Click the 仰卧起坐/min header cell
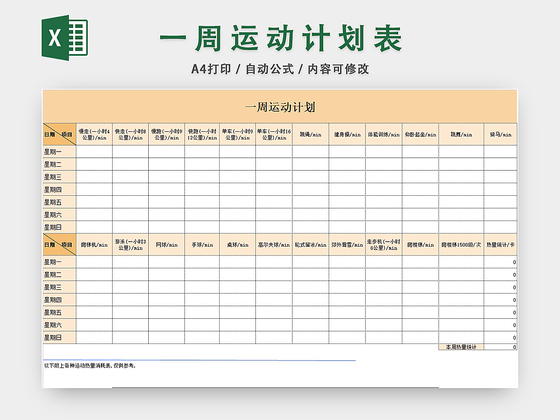 point(420,135)
